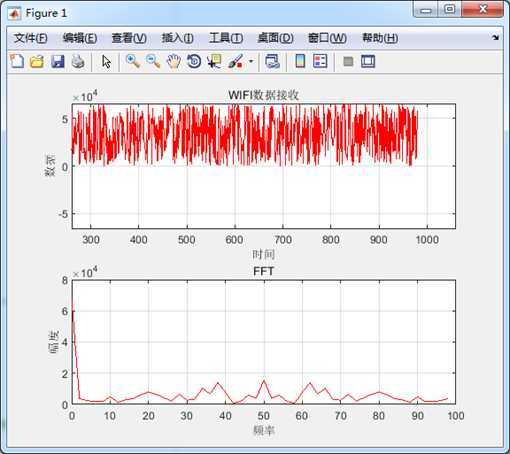Enable the Rotate 3D tool
Screen dimensions: 510x454
194,62
